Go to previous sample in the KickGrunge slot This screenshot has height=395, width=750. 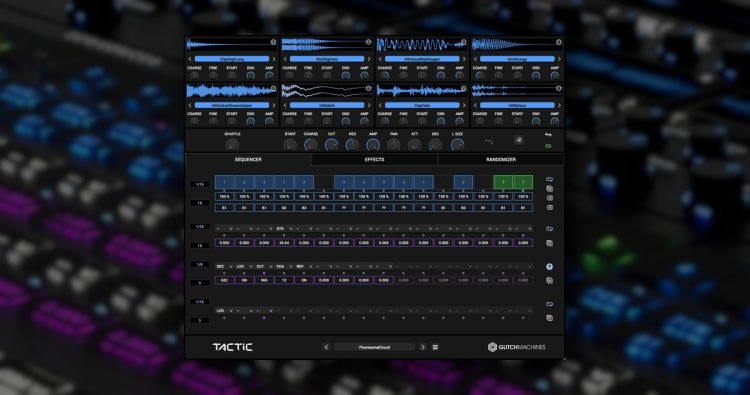point(475,59)
